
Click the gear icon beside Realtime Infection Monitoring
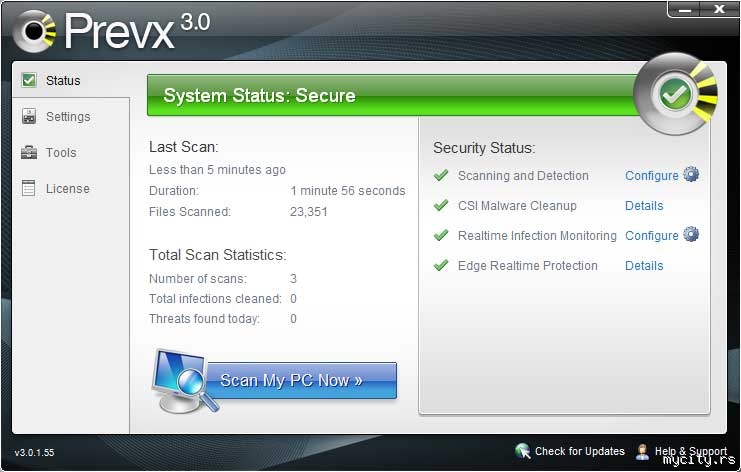pyautogui.click(x=691, y=235)
